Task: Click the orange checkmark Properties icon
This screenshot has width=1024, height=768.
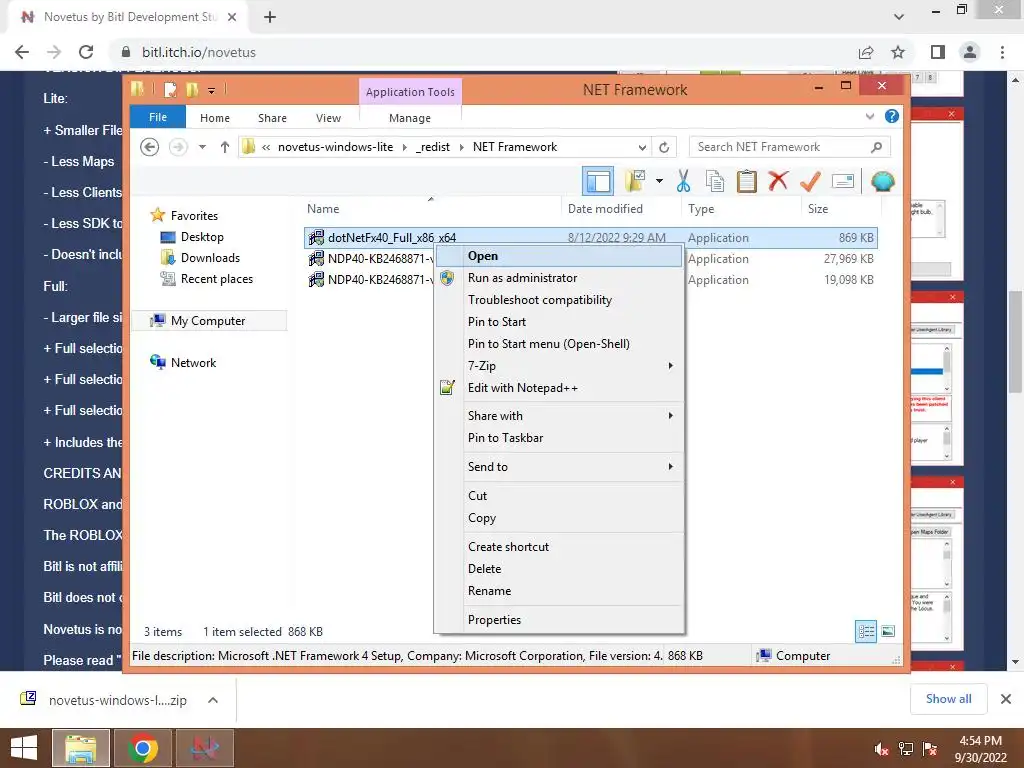Action: click(x=810, y=181)
